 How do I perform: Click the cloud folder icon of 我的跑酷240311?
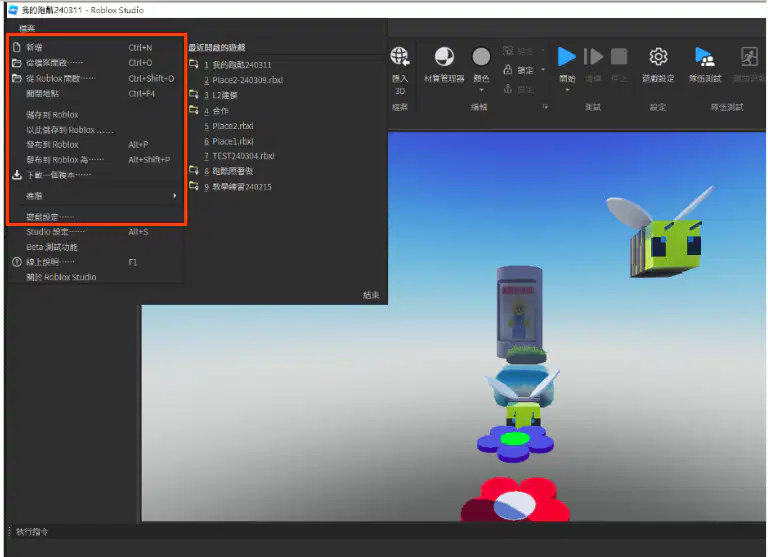(x=194, y=64)
